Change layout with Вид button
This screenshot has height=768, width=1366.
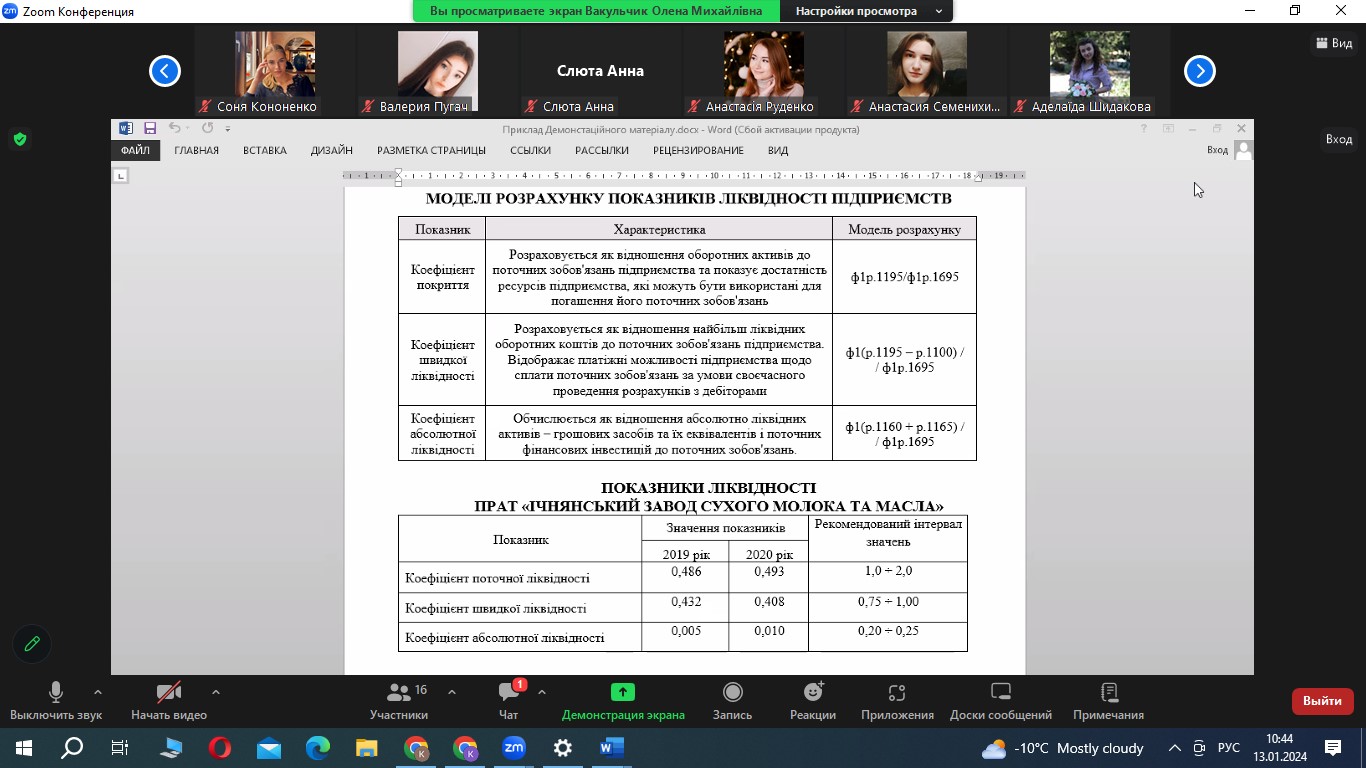(1333, 43)
